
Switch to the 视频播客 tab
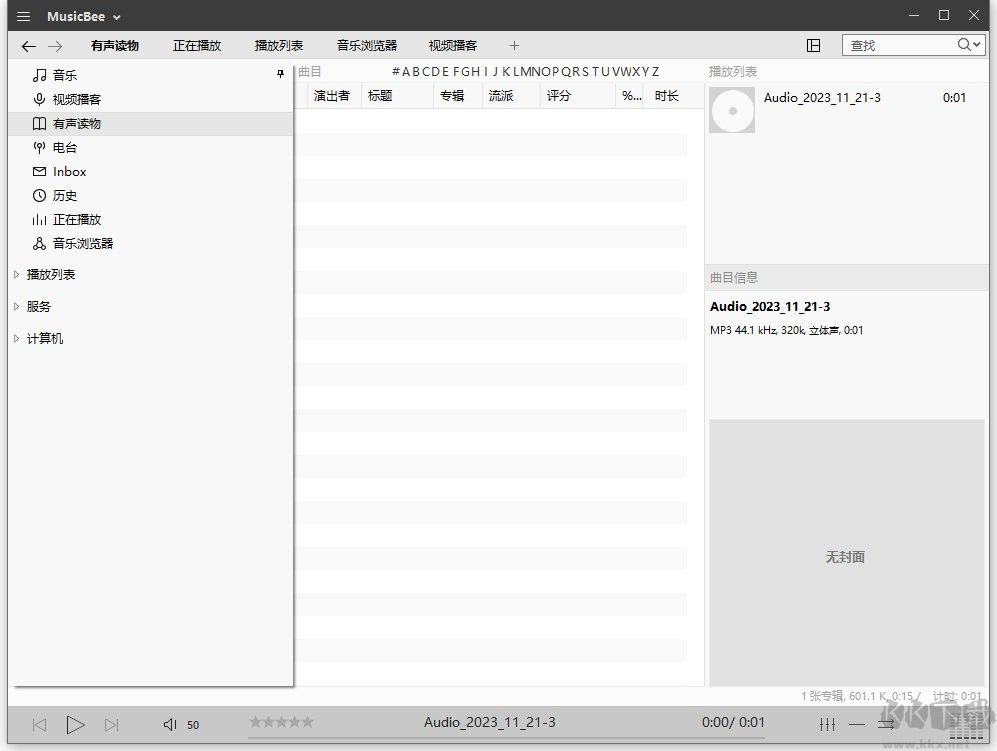click(452, 45)
